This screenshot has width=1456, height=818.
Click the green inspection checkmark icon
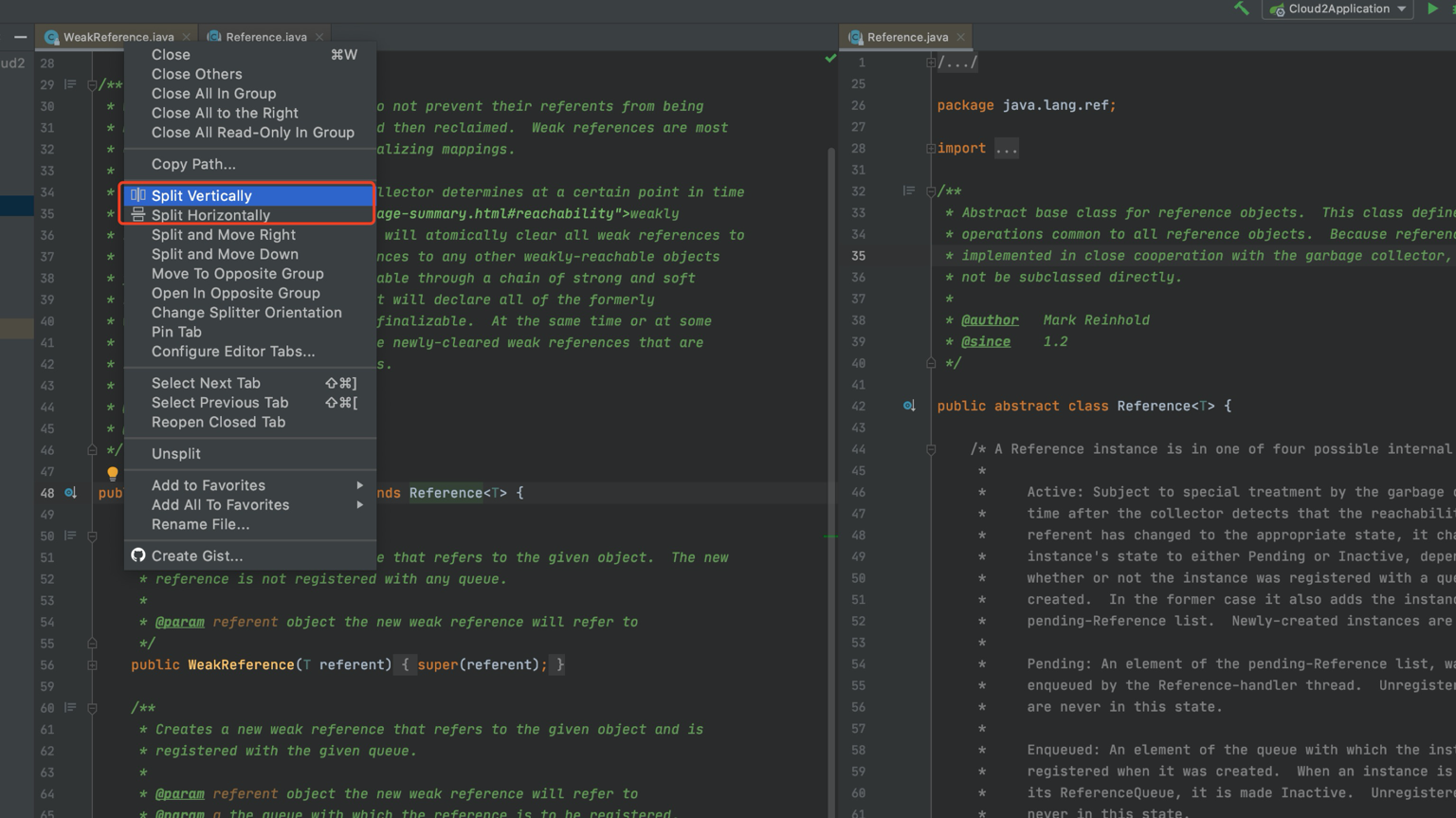point(830,59)
